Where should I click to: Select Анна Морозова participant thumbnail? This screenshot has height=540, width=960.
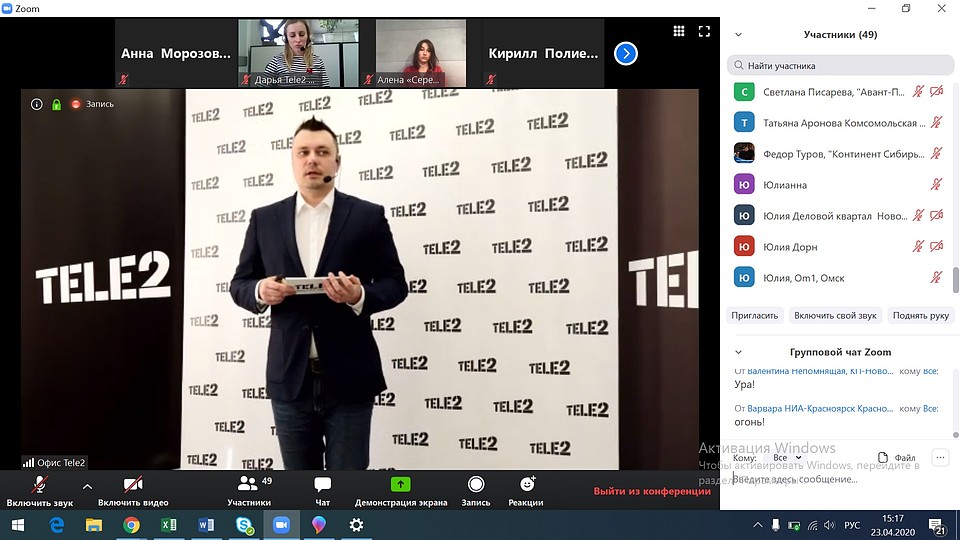176,53
